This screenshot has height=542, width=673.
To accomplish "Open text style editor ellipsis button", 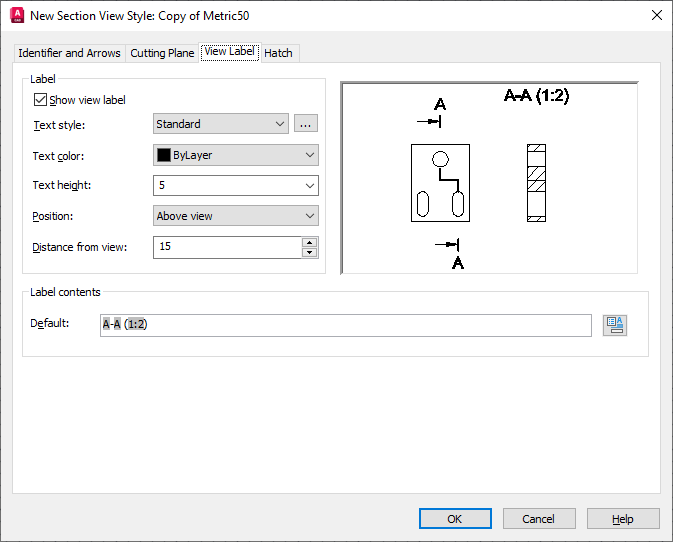I will click(x=306, y=124).
